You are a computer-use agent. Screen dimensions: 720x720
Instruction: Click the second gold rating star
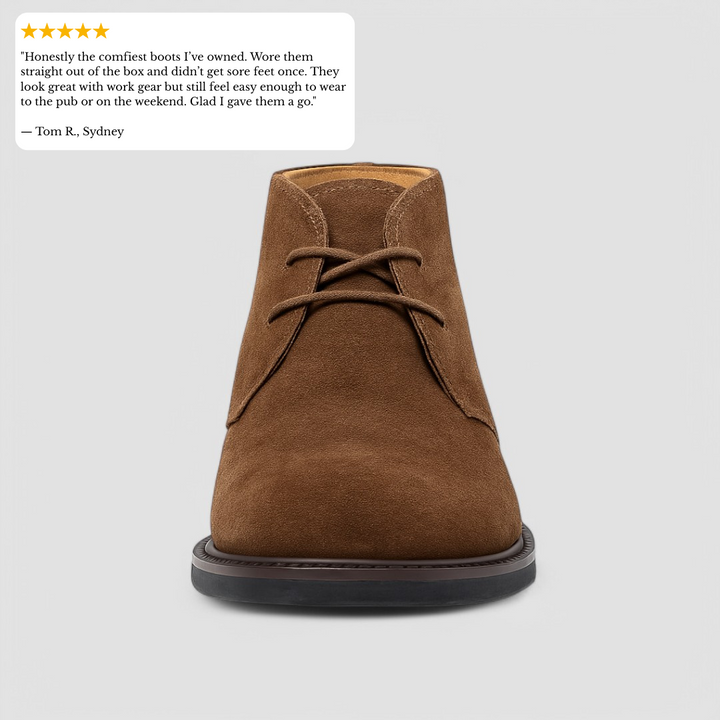[47, 31]
